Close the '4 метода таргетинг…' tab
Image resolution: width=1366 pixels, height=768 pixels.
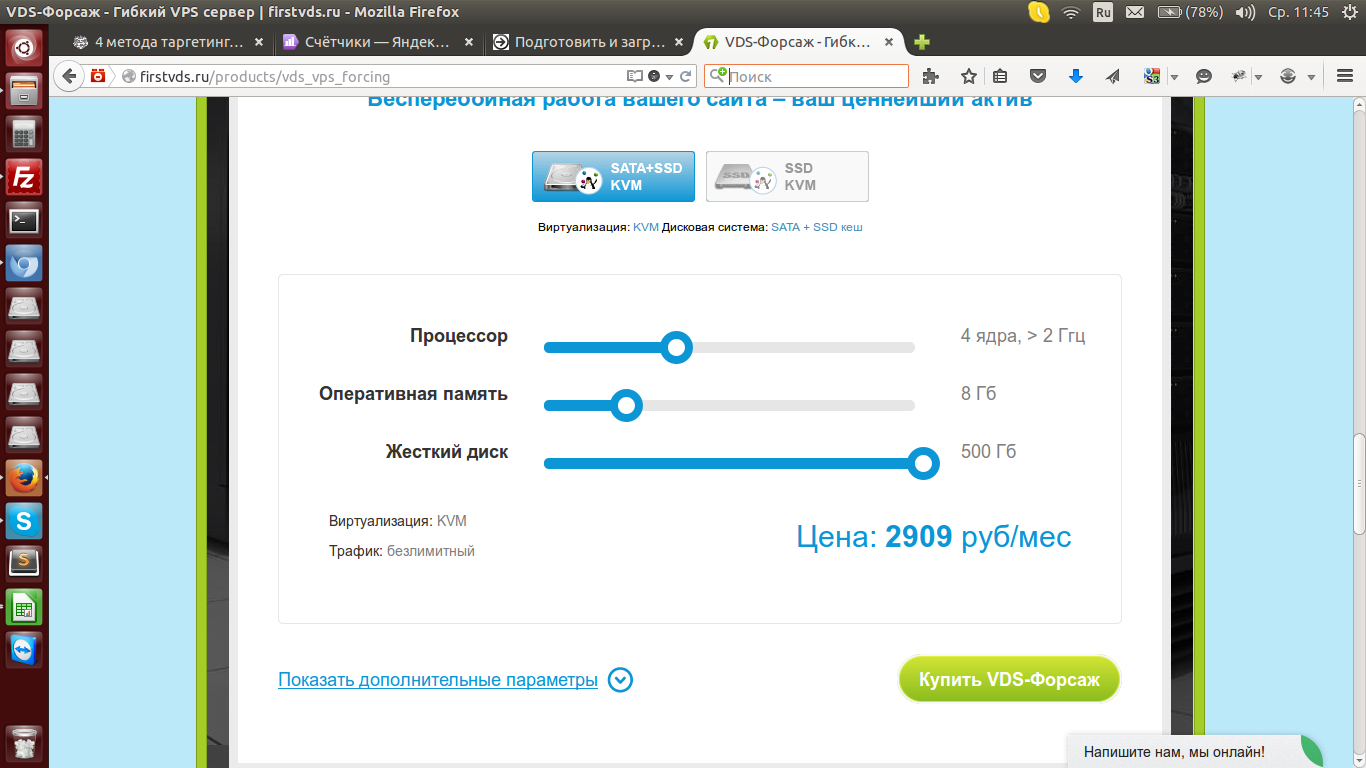pos(259,42)
